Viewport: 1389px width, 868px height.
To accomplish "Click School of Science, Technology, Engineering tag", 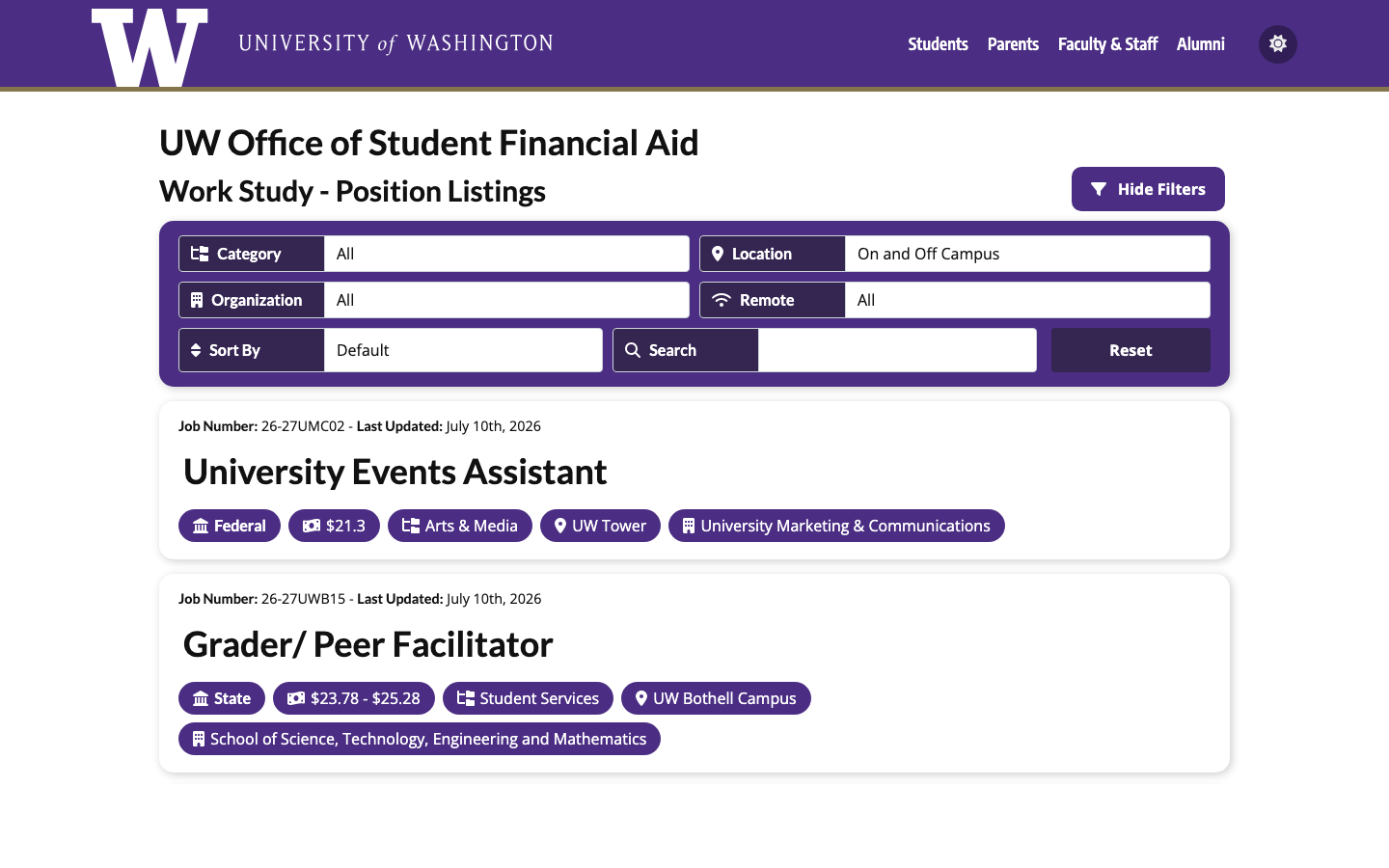I will tap(420, 739).
